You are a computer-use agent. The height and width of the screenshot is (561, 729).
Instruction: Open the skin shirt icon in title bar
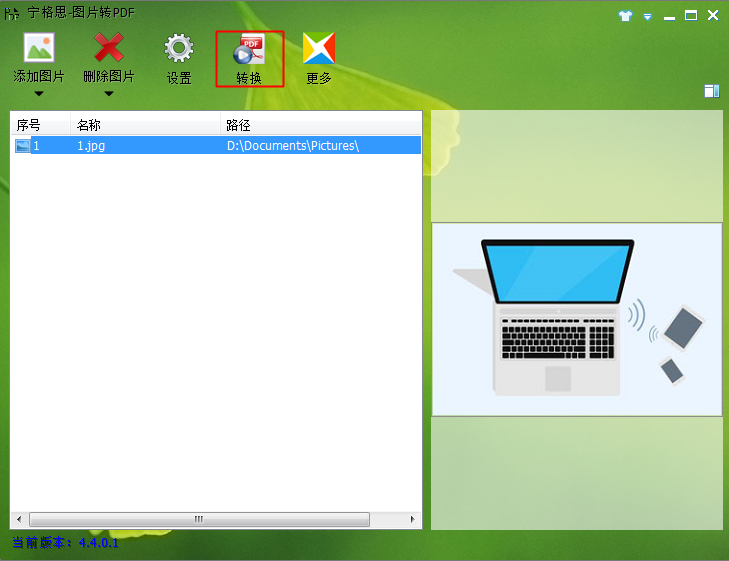pos(625,16)
